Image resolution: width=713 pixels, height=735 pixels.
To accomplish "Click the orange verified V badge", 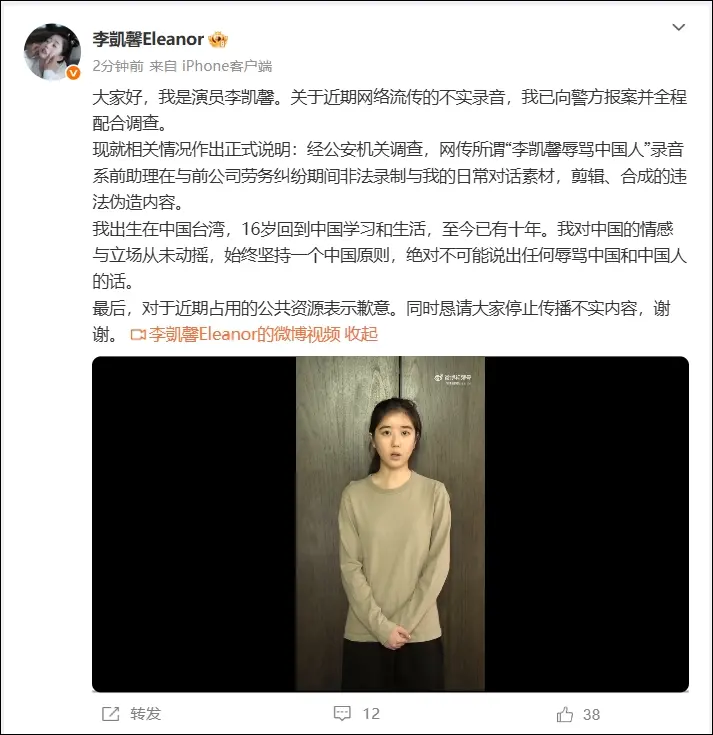I will coord(73,73).
